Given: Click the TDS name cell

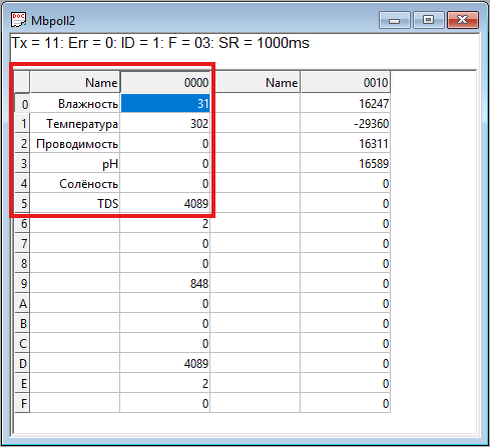Looking at the screenshot, I should 75,203.
